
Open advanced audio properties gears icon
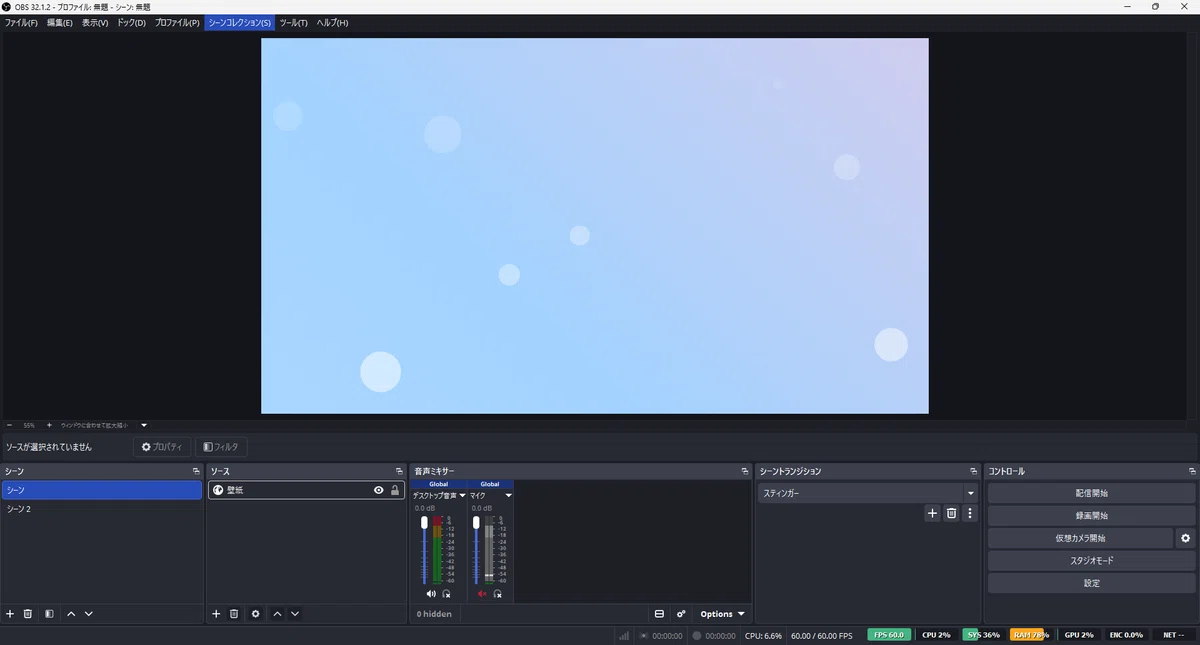(681, 614)
